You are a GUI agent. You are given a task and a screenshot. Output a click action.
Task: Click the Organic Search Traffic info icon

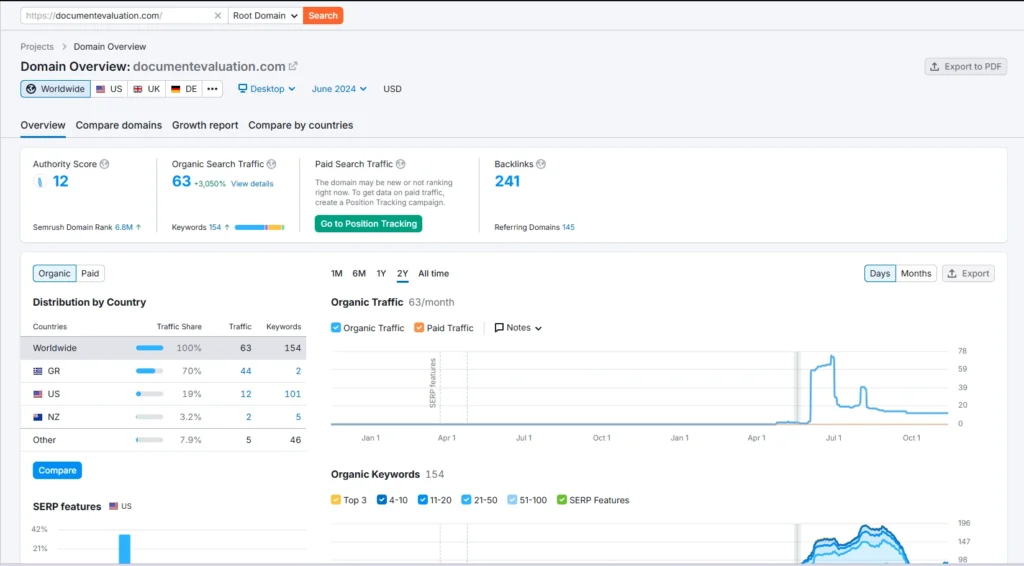click(272, 164)
